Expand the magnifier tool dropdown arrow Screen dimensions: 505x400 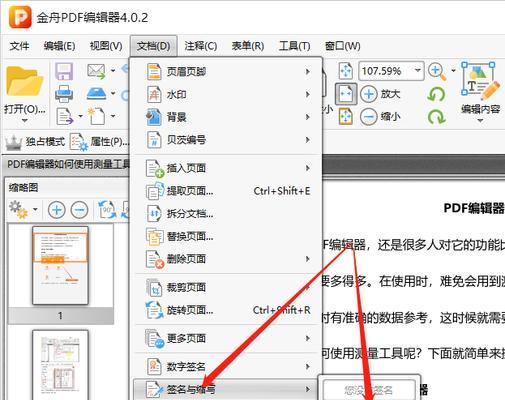pyautogui.click(x=453, y=71)
